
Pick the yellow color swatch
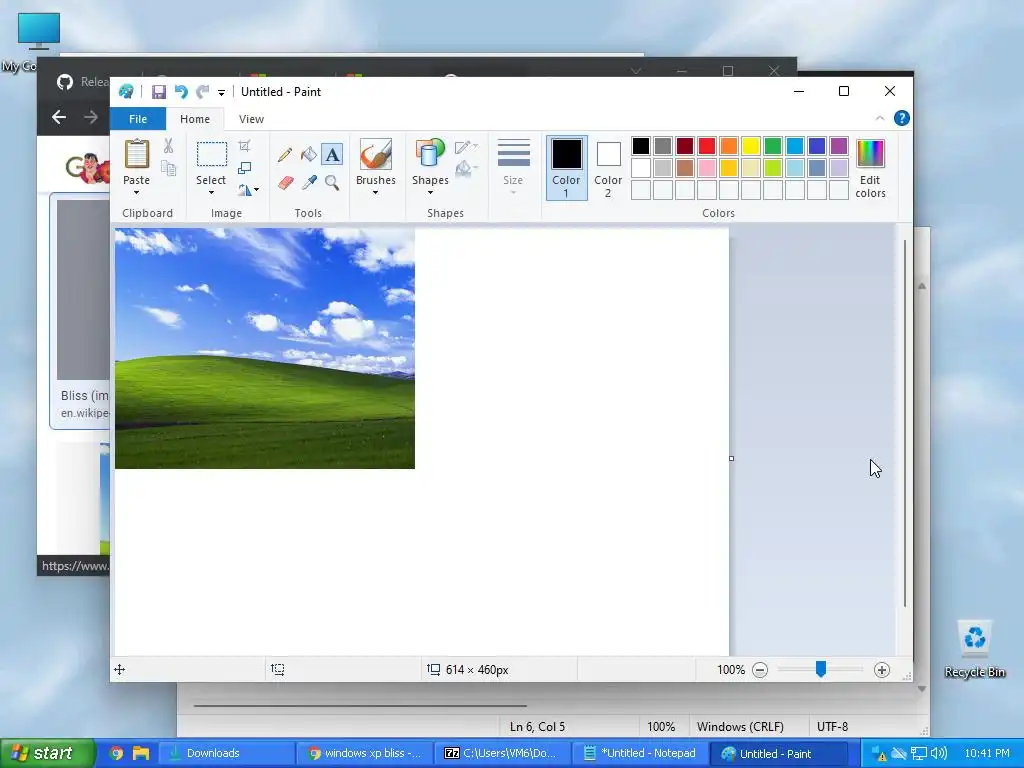tap(750, 146)
